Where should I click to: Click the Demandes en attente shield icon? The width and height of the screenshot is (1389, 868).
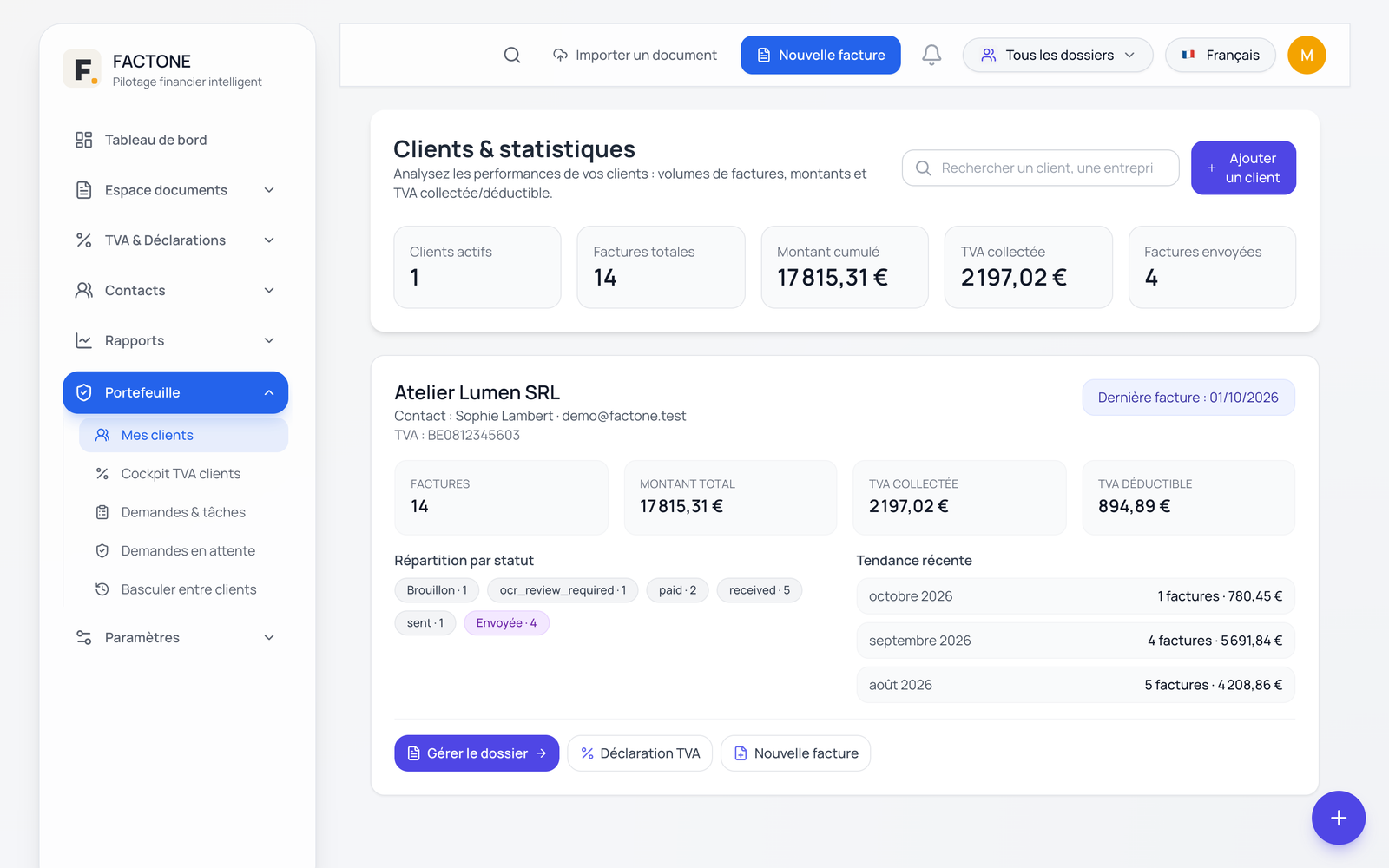[102, 550]
